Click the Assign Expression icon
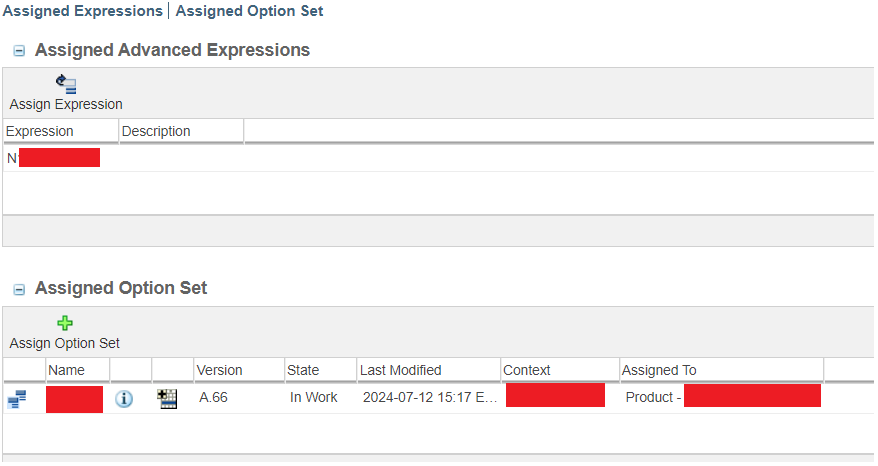 click(x=66, y=85)
